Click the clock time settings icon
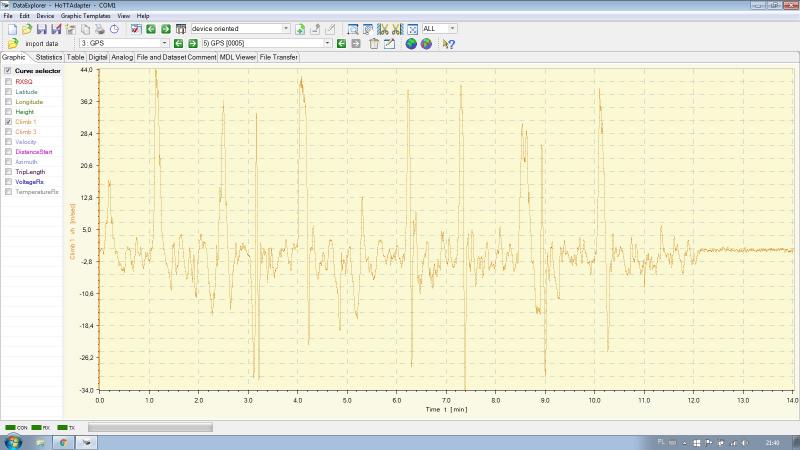800x450 pixels. pos(114,29)
